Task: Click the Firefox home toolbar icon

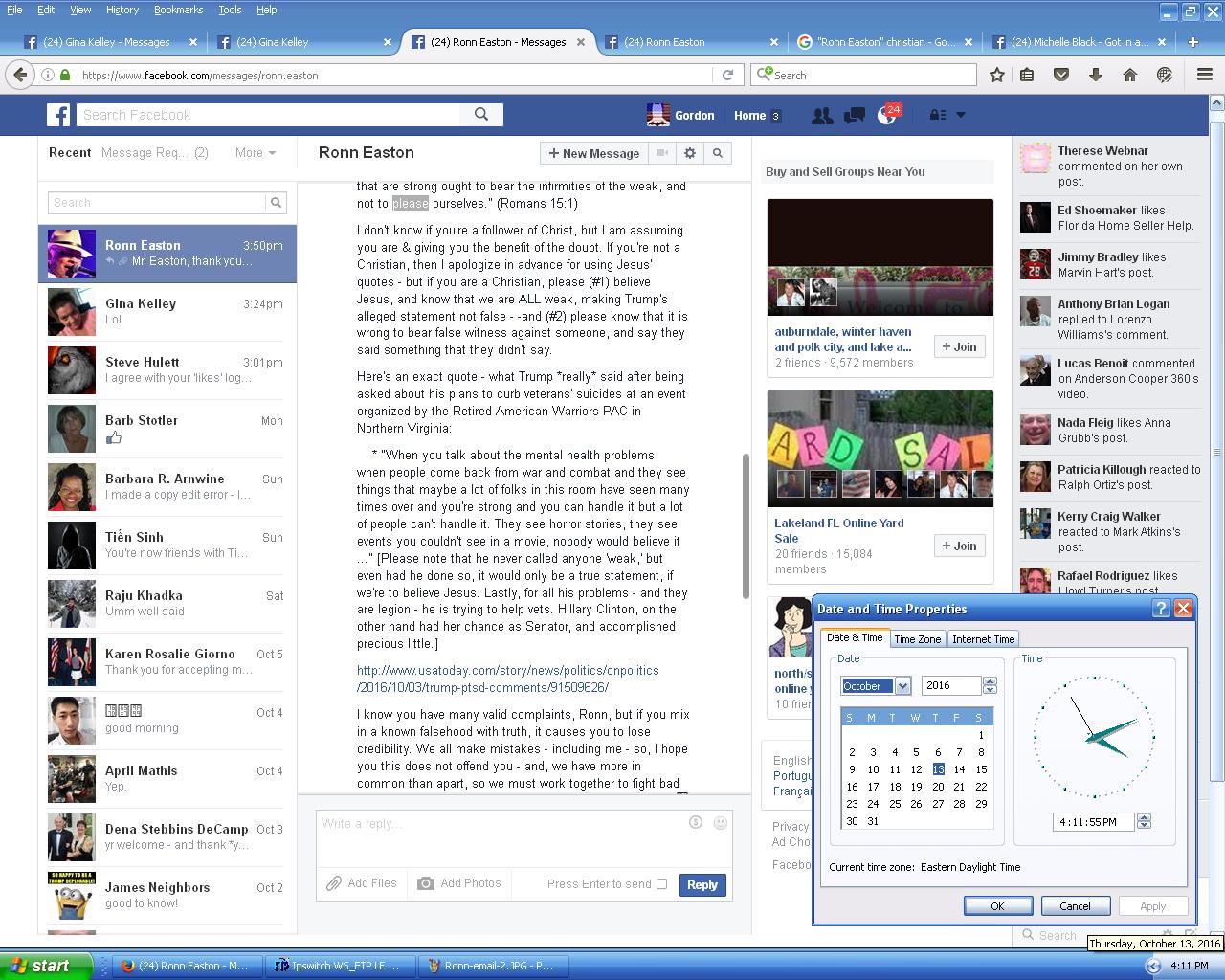Action: click(1129, 75)
